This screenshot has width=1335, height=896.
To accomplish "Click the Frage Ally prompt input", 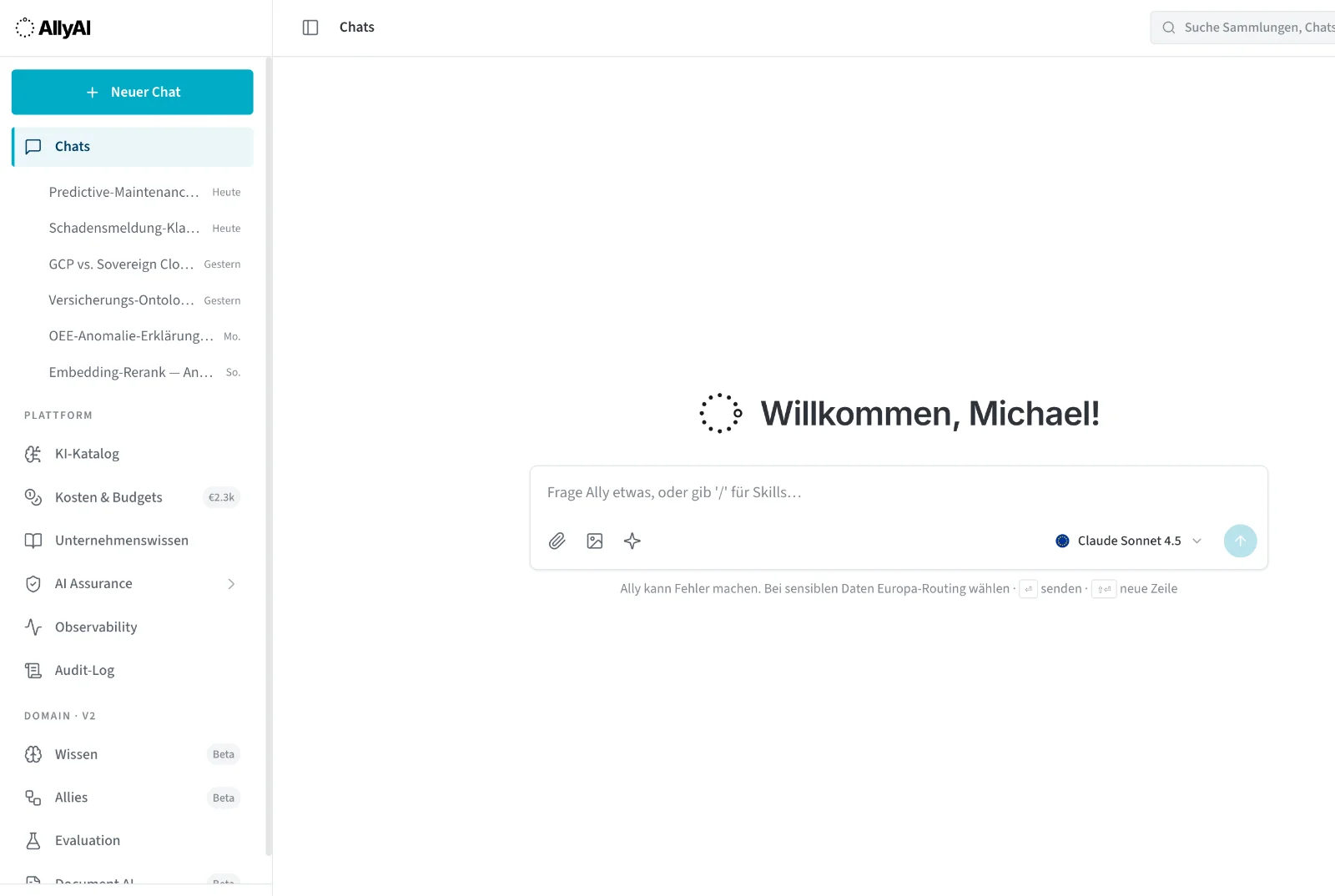I will [x=899, y=492].
